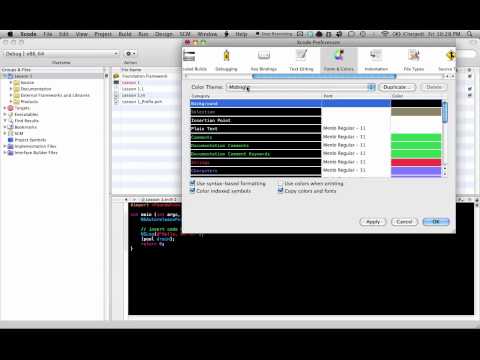The height and width of the screenshot is (360, 480).
Task: Select the Plain Text category row
Action: coord(256,129)
